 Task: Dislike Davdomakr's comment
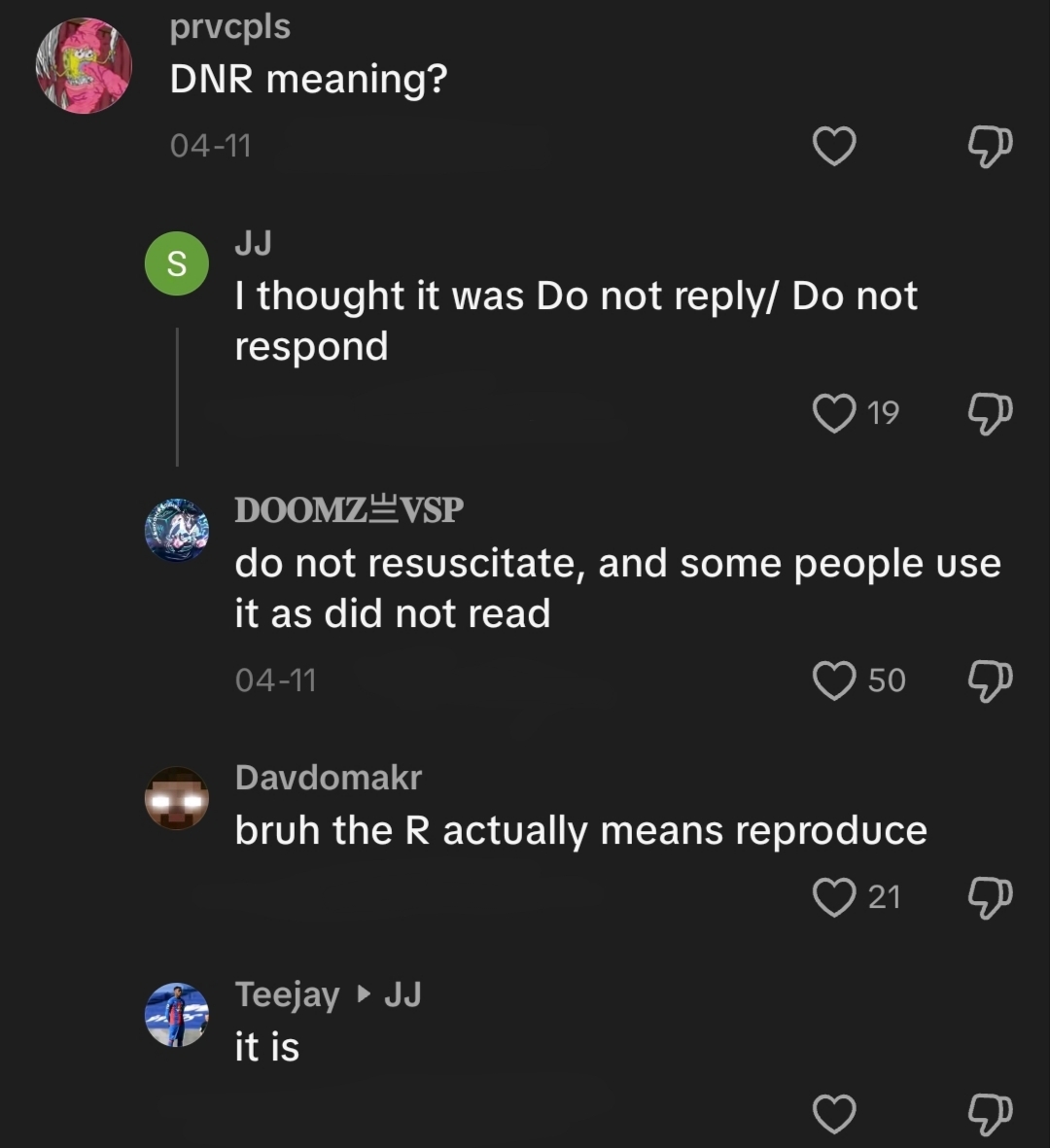[x=991, y=897]
